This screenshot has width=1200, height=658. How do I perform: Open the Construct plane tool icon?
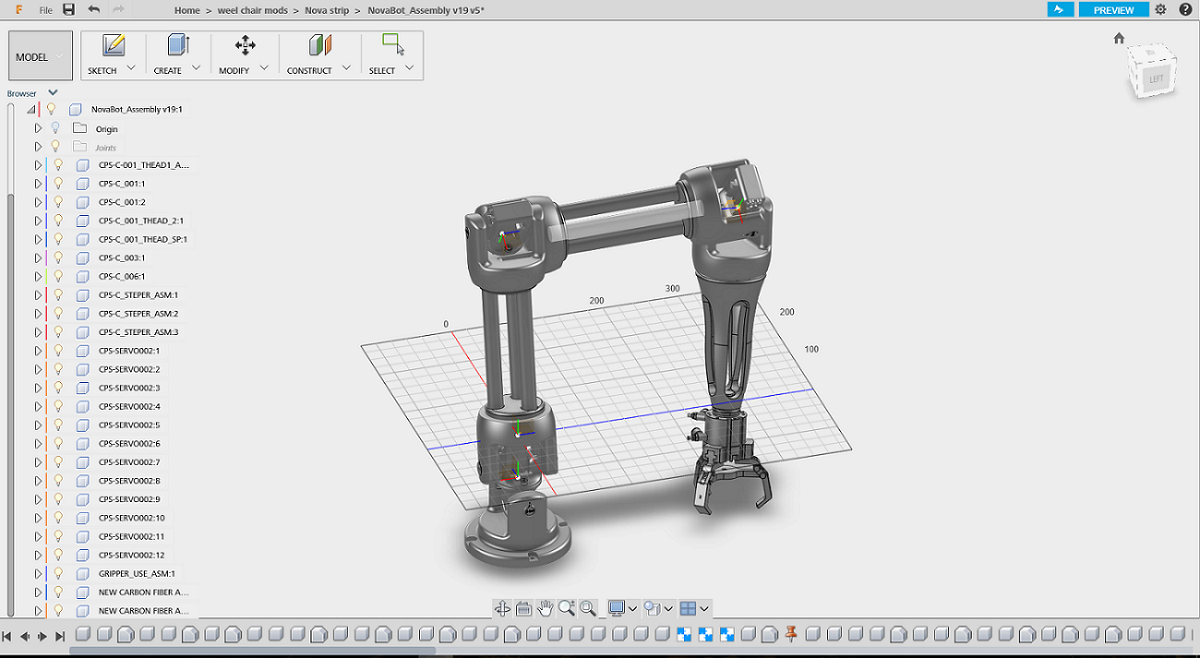(x=320, y=45)
